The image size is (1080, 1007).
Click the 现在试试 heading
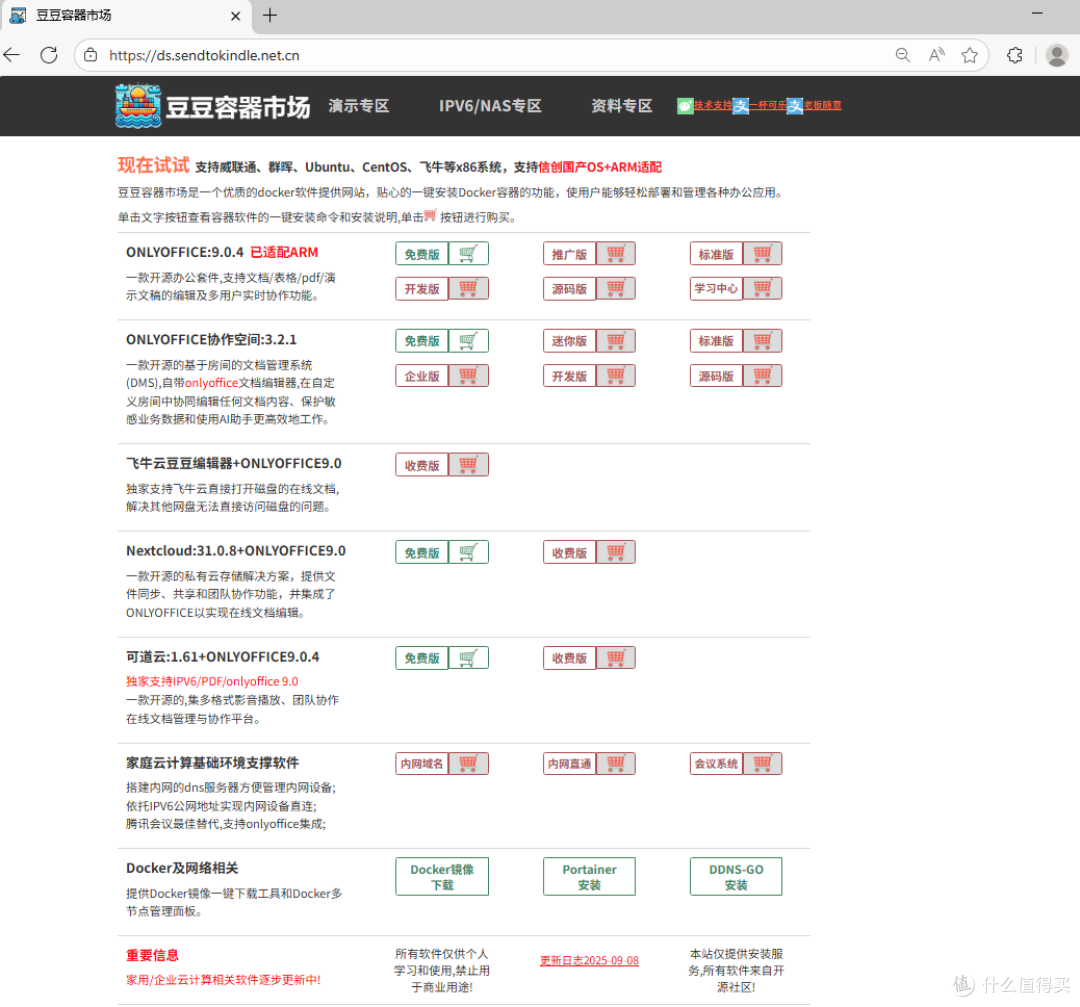click(153, 165)
